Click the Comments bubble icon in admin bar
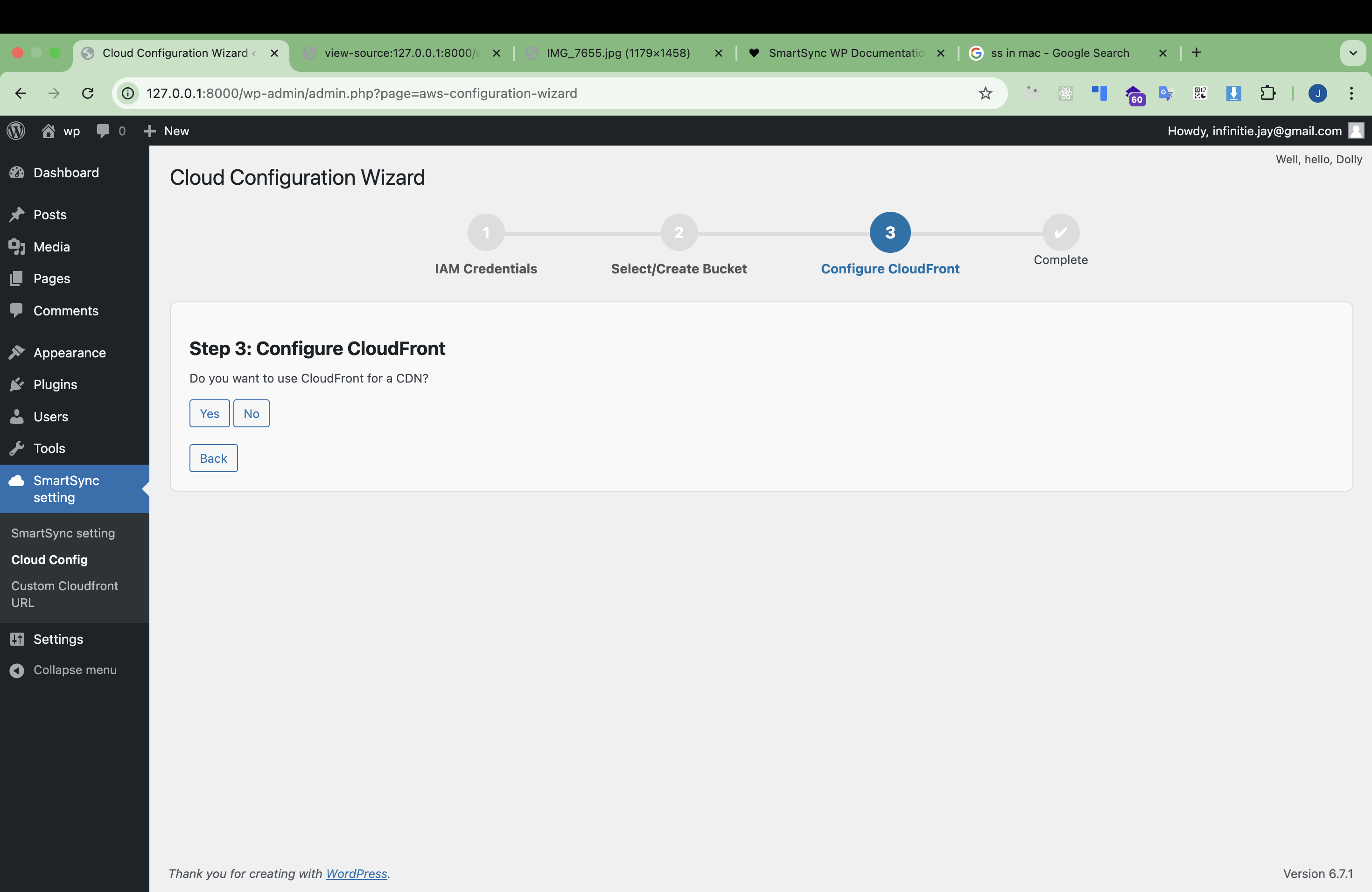 point(103,130)
